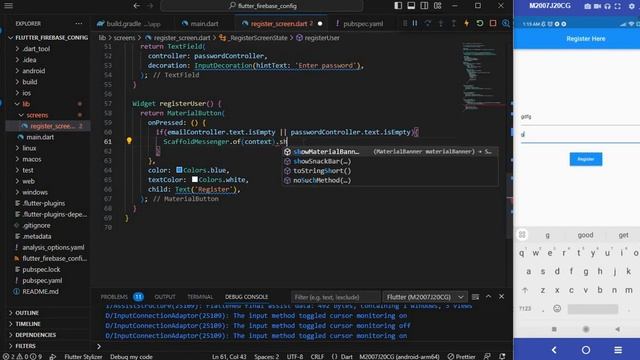
Task: Select toStringShort() autocomplete suggestion
Action: [390, 171]
